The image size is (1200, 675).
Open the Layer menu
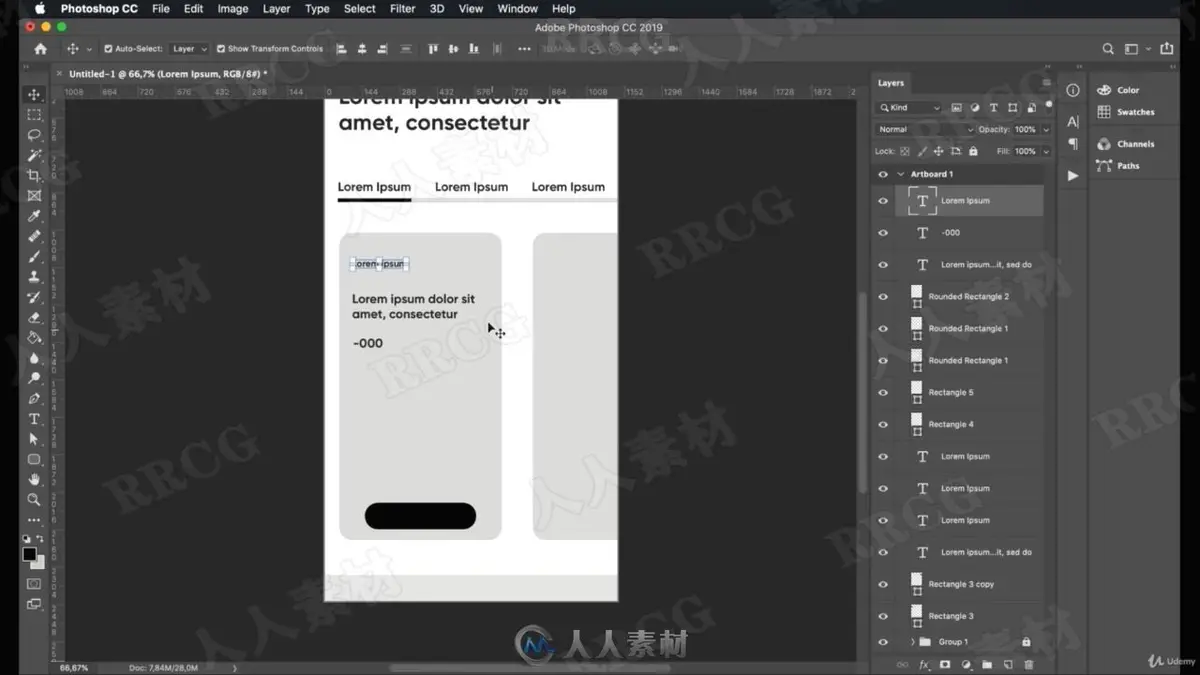(276, 9)
